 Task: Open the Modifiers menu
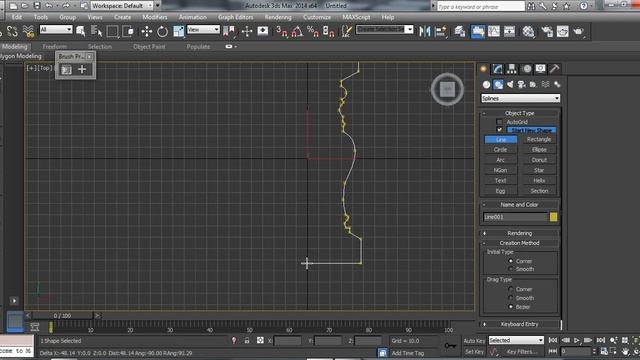coord(155,17)
